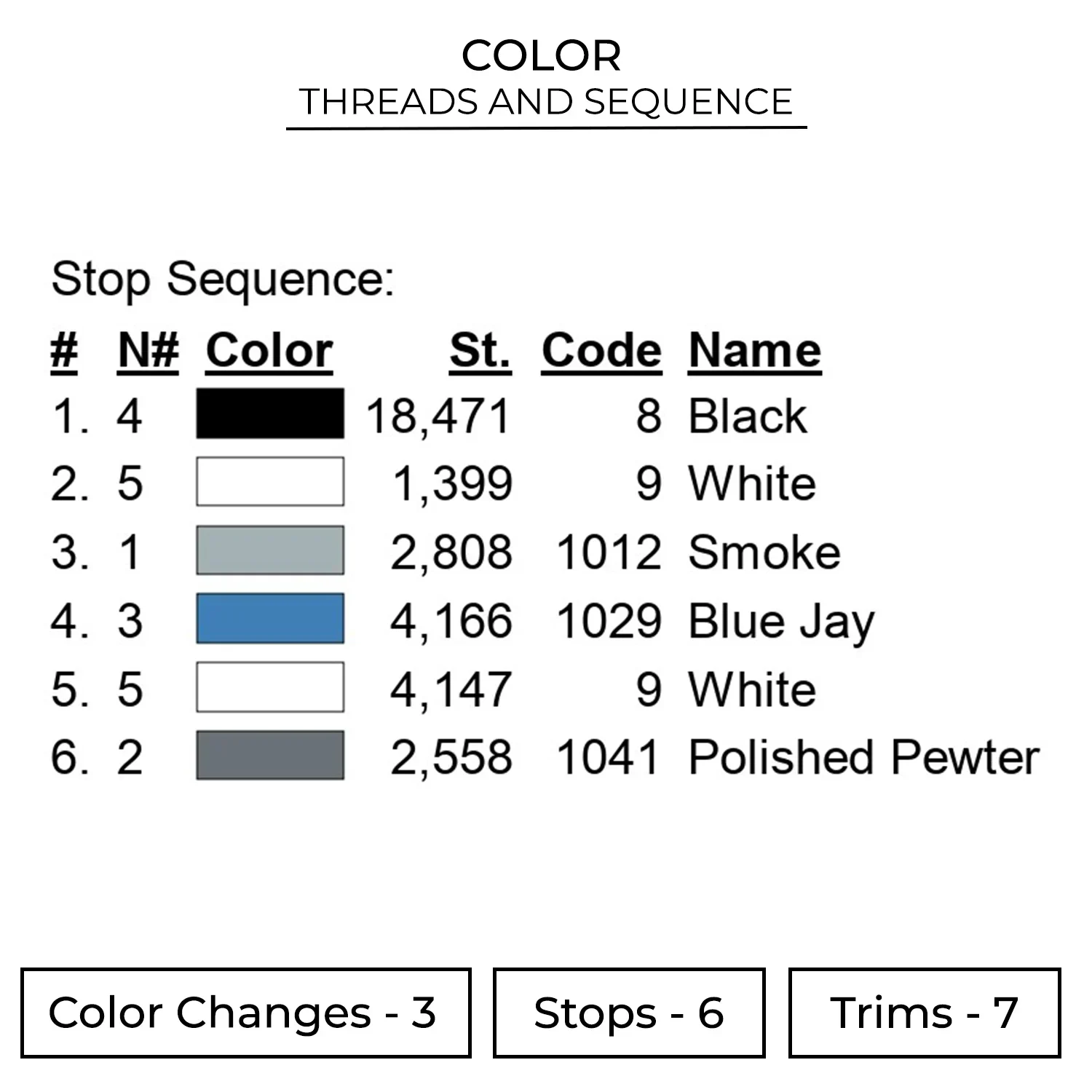
Task: Select the Trims - 7 box
Action: [924, 1013]
